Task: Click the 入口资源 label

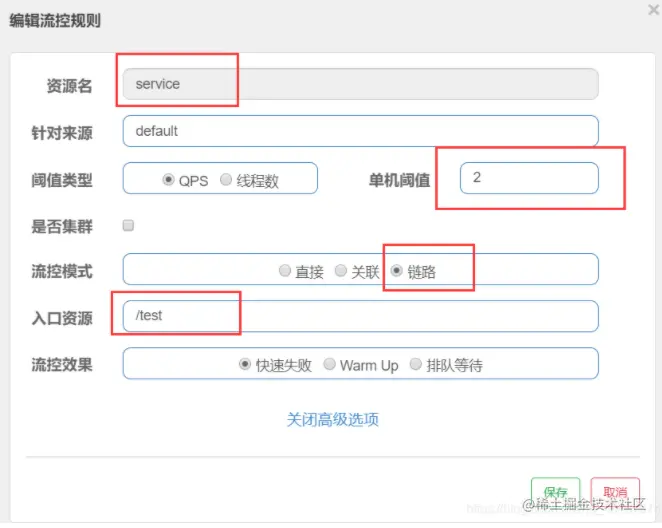Action: (62, 318)
